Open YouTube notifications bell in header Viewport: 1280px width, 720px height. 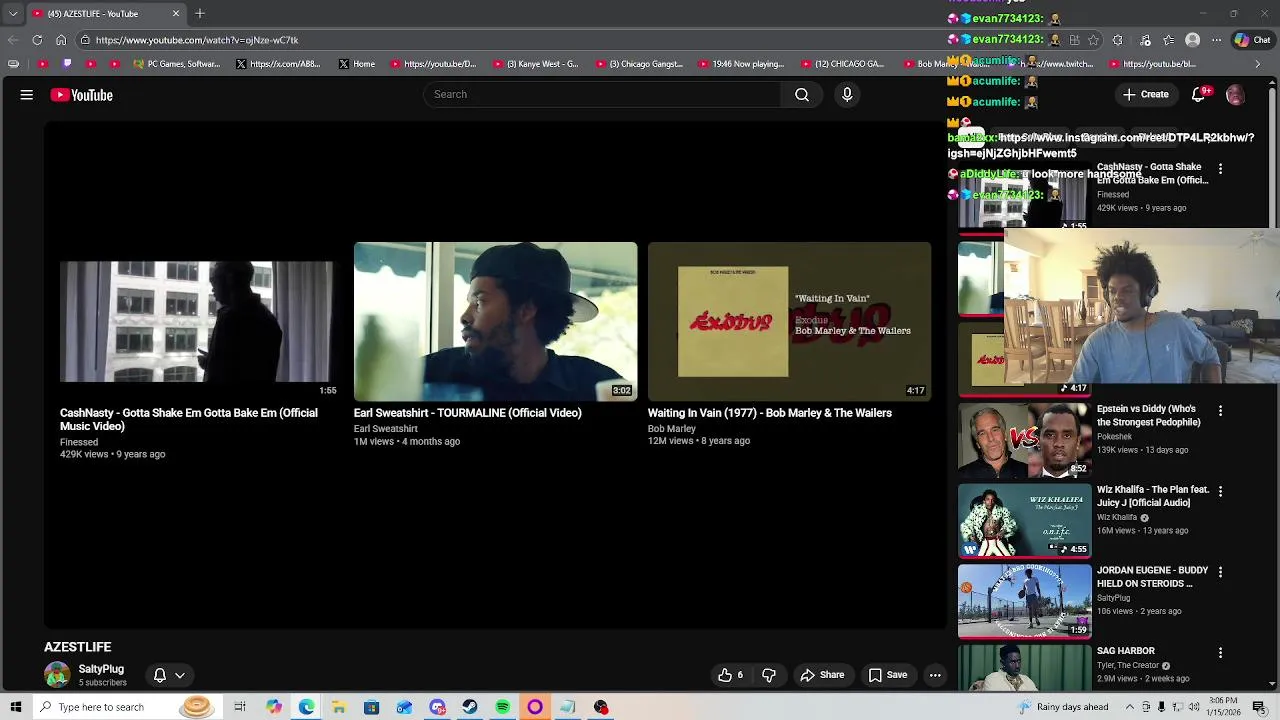click(x=1199, y=94)
